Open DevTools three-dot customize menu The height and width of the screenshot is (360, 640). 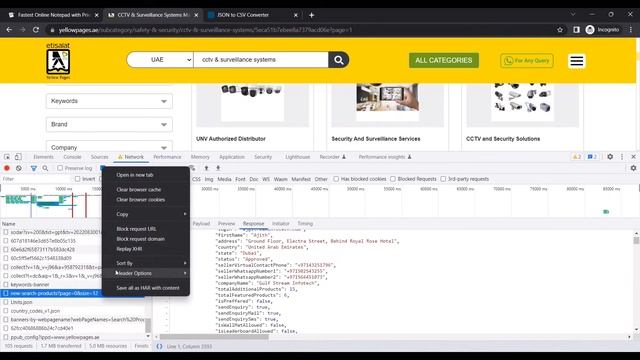tap(622, 157)
